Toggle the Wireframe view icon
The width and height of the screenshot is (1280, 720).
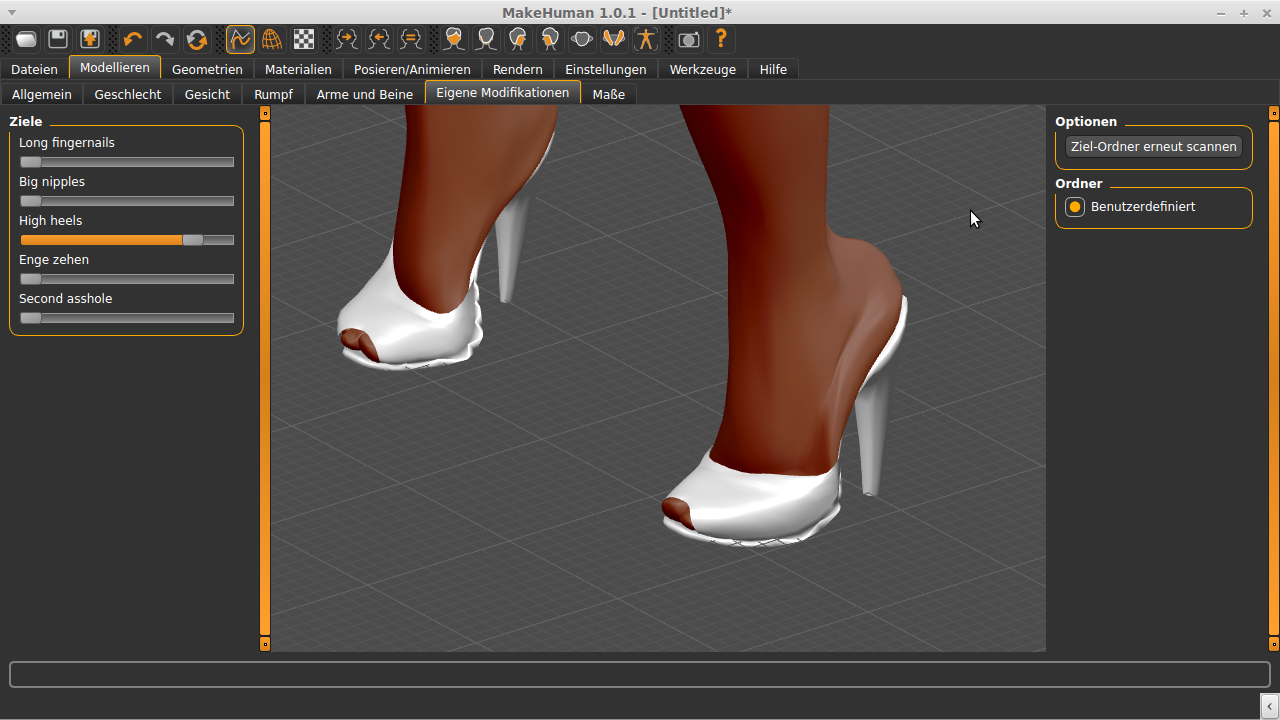tap(272, 39)
